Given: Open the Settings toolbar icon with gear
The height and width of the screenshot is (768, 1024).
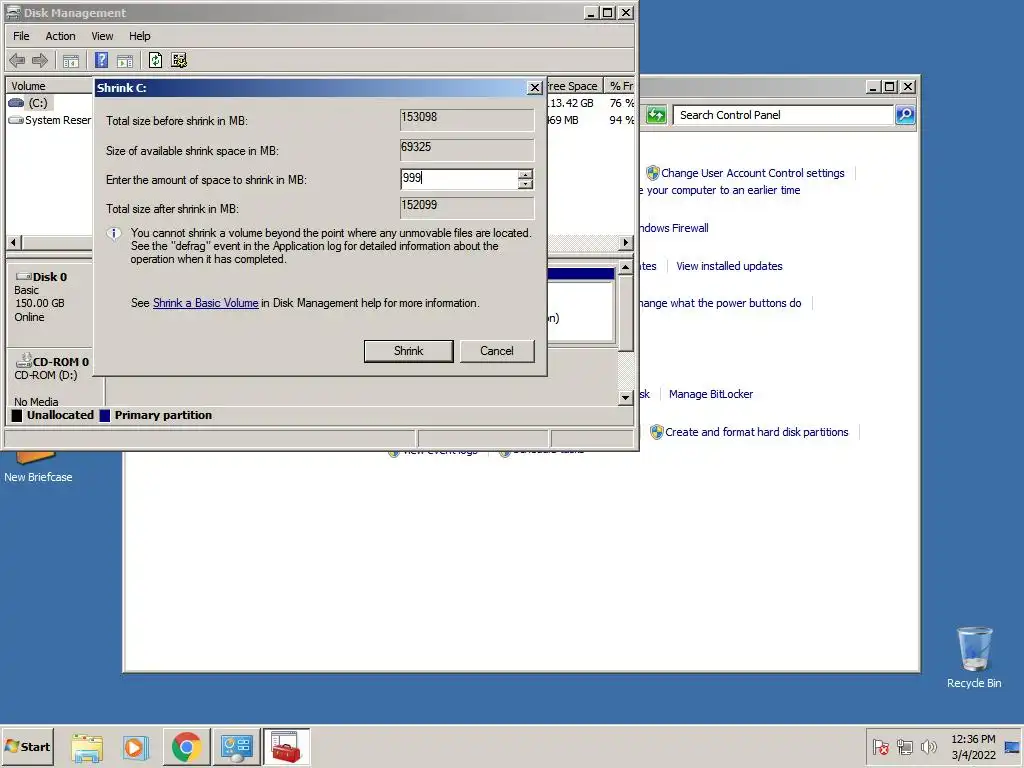Looking at the screenshot, I should (x=179, y=60).
